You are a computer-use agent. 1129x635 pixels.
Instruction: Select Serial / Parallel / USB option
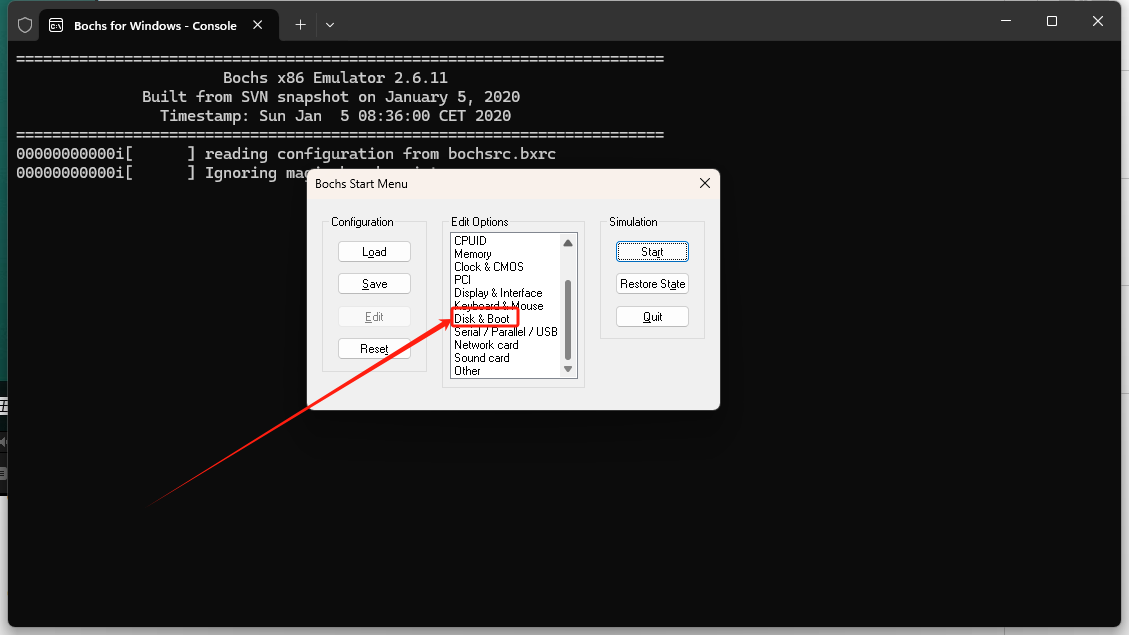tap(505, 332)
